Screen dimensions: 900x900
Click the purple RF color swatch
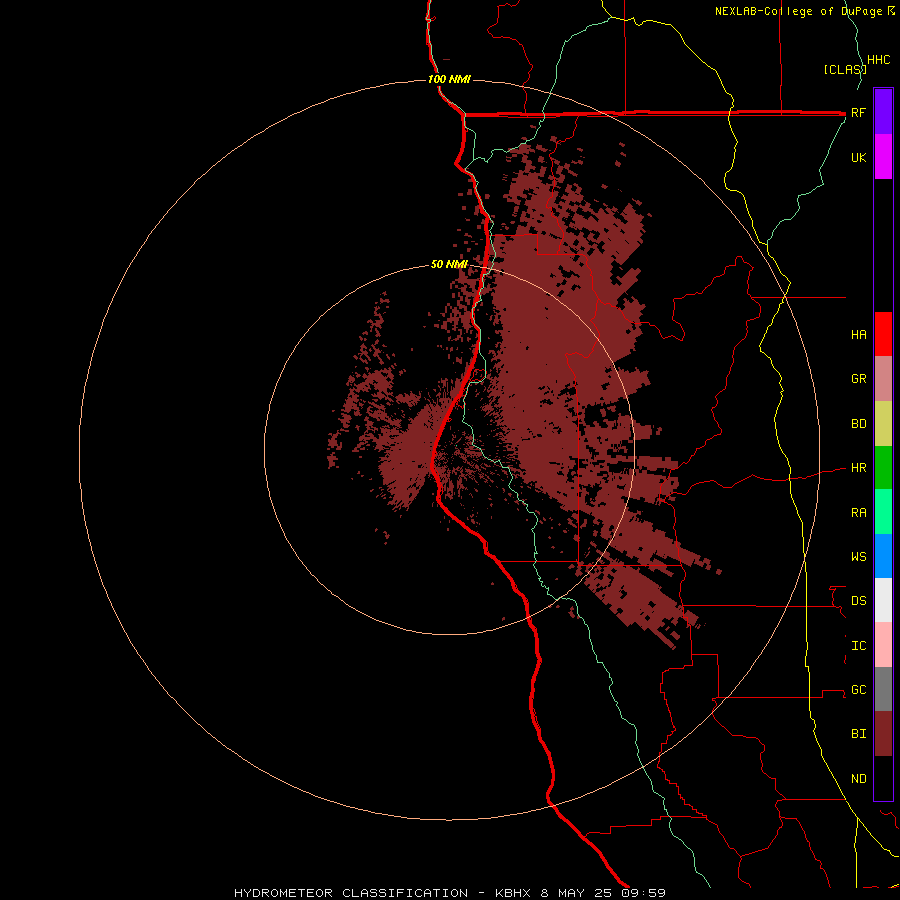pyautogui.click(x=883, y=112)
